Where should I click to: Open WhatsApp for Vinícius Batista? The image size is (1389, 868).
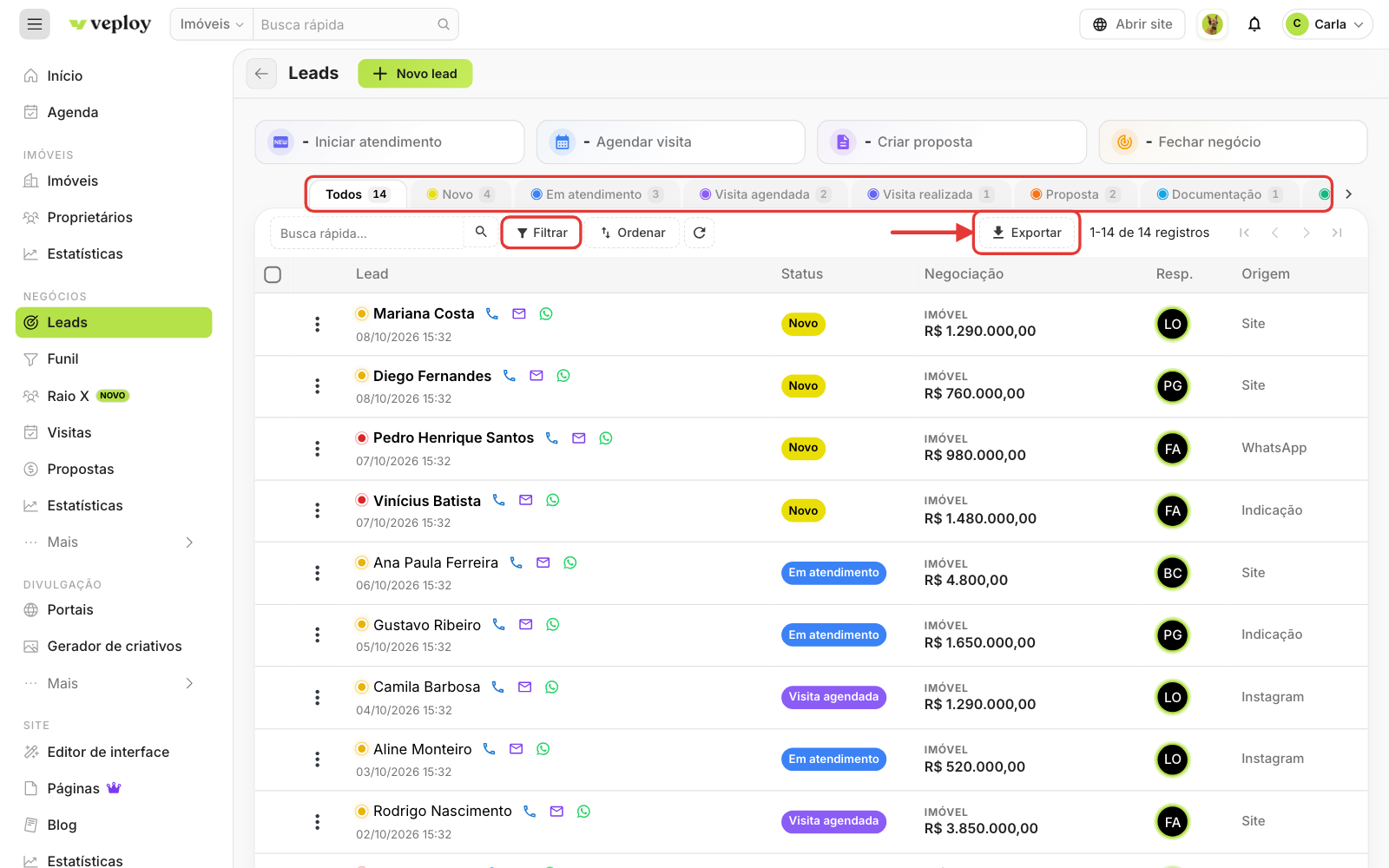point(553,500)
